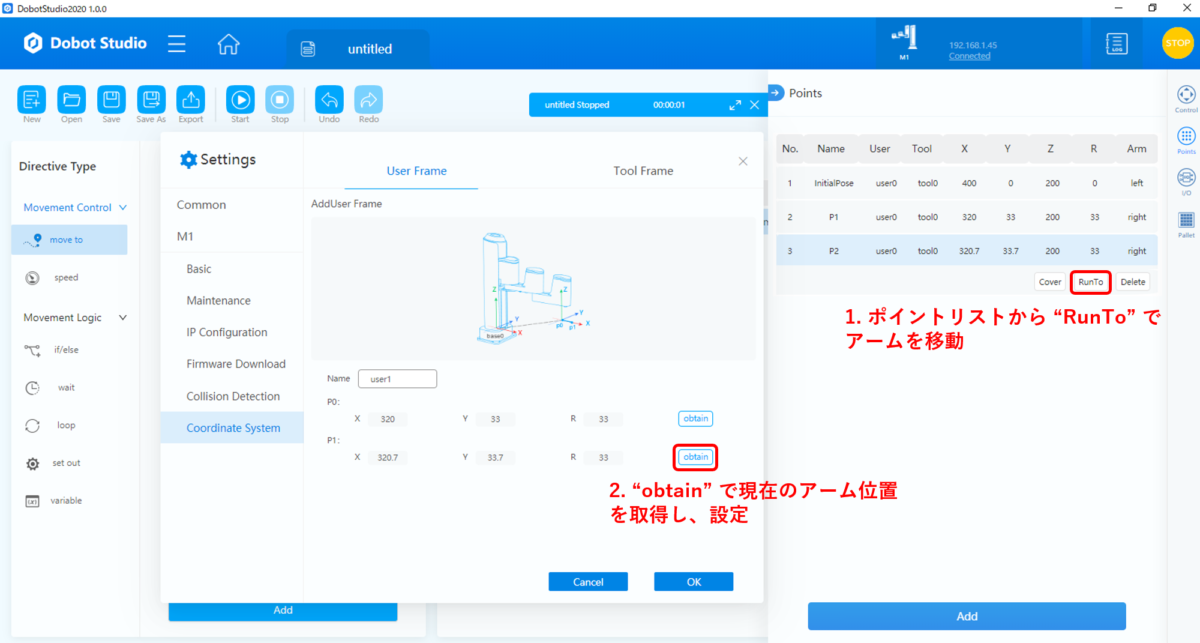Open the I/O panel icon
Image resolution: width=1200 pixels, height=643 pixels.
click(1185, 177)
